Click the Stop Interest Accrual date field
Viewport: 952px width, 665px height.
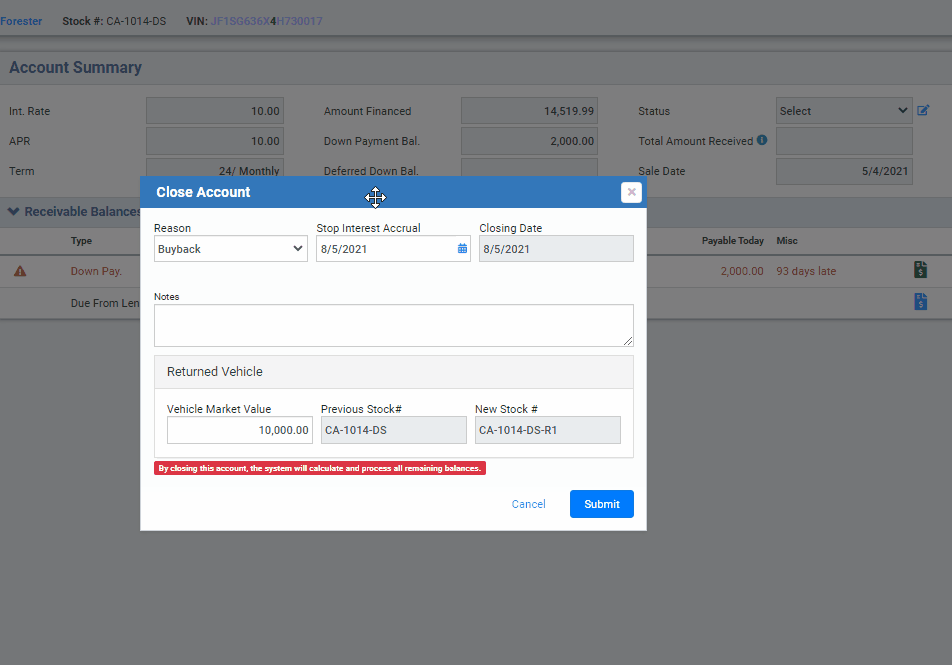[385, 249]
